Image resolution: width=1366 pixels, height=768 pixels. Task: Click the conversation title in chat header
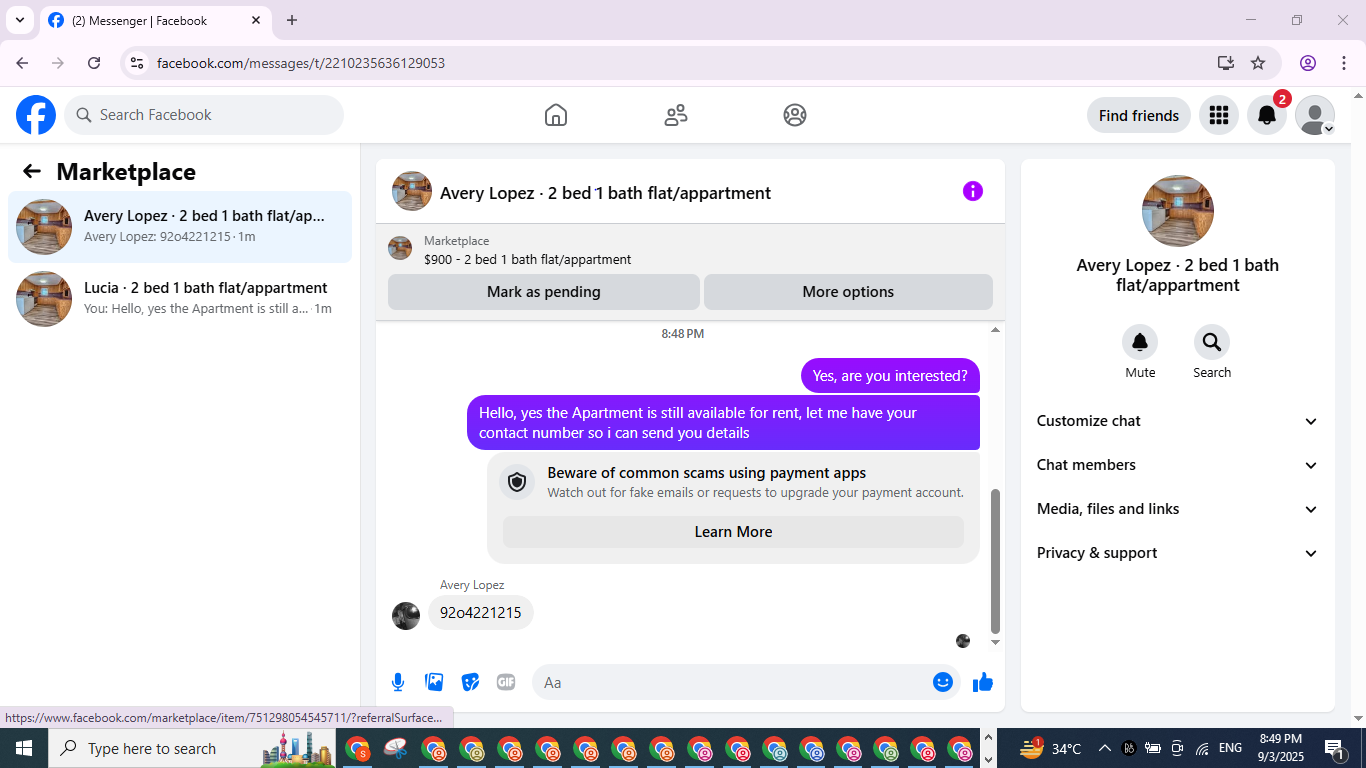[x=605, y=193]
